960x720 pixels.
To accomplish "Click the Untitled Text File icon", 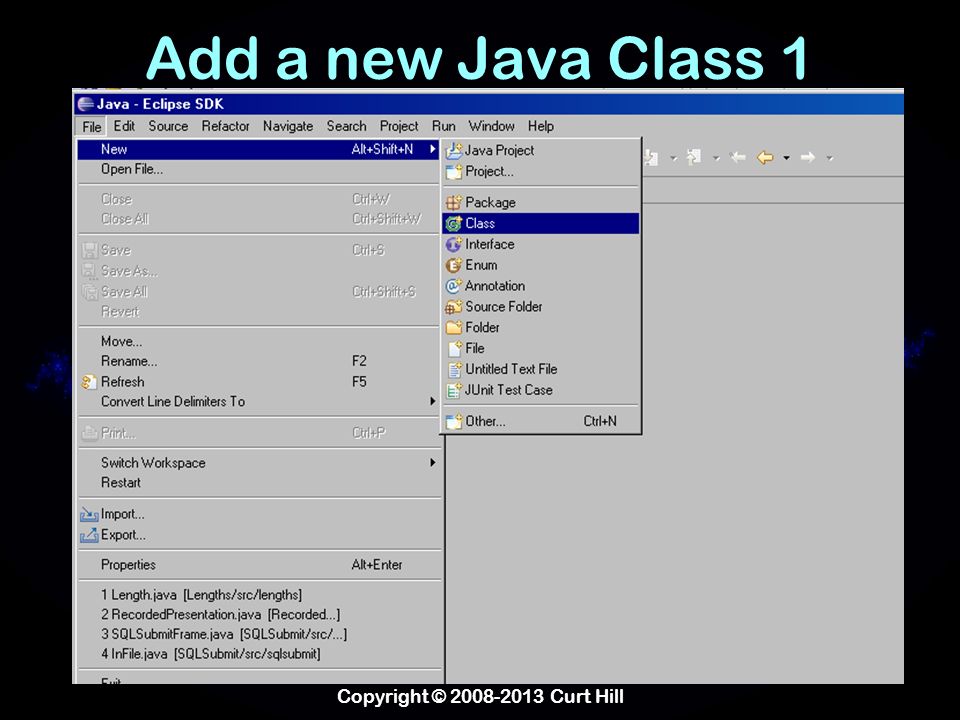I will pos(455,369).
